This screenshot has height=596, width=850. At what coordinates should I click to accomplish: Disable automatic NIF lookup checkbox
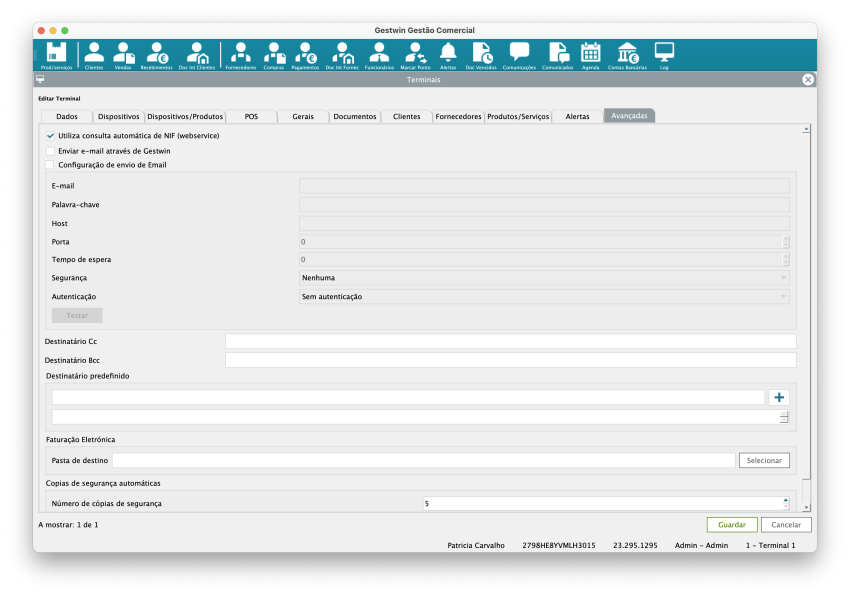click(50, 135)
